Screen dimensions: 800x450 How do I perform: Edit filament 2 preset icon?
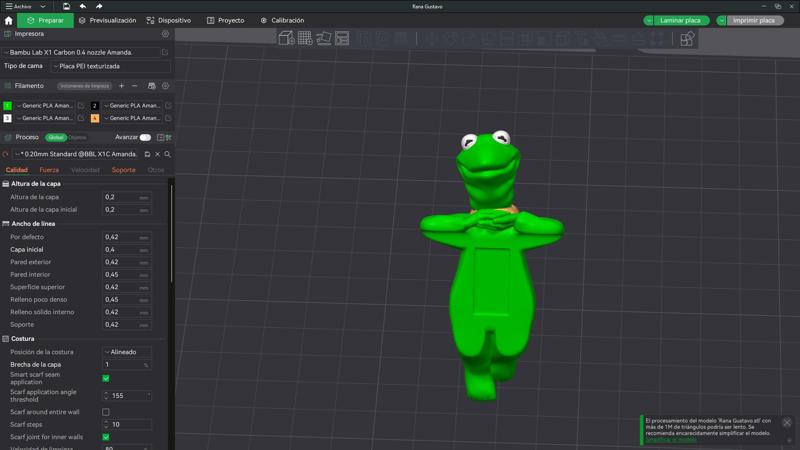[168, 106]
